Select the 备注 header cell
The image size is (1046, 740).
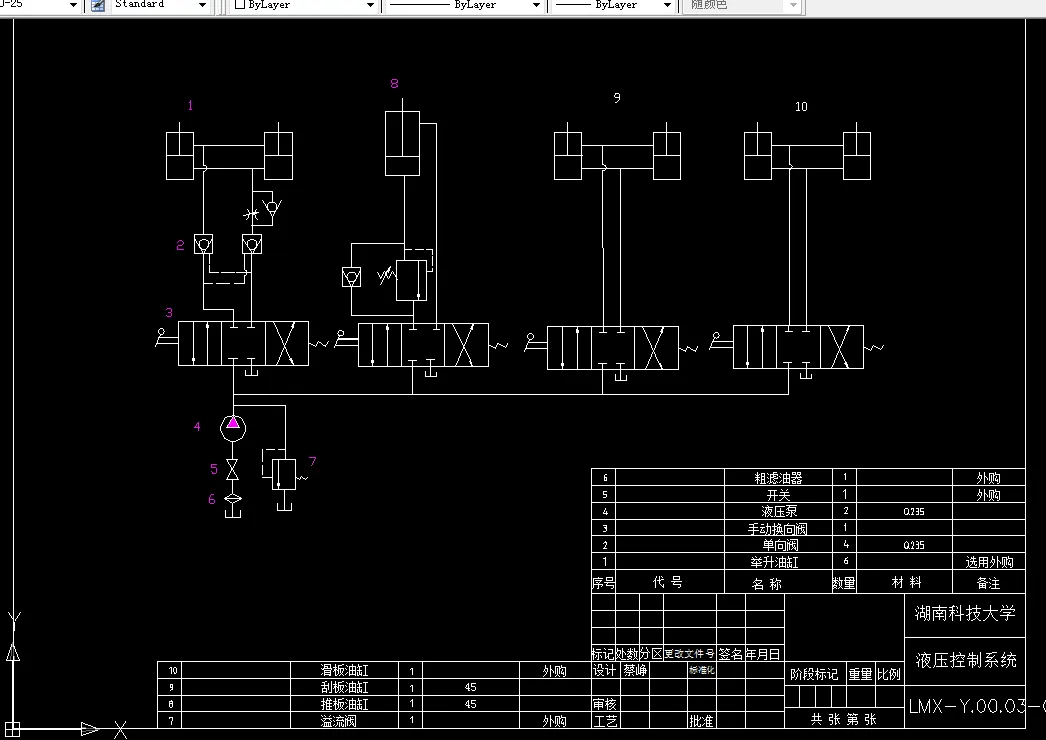[989, 583]
